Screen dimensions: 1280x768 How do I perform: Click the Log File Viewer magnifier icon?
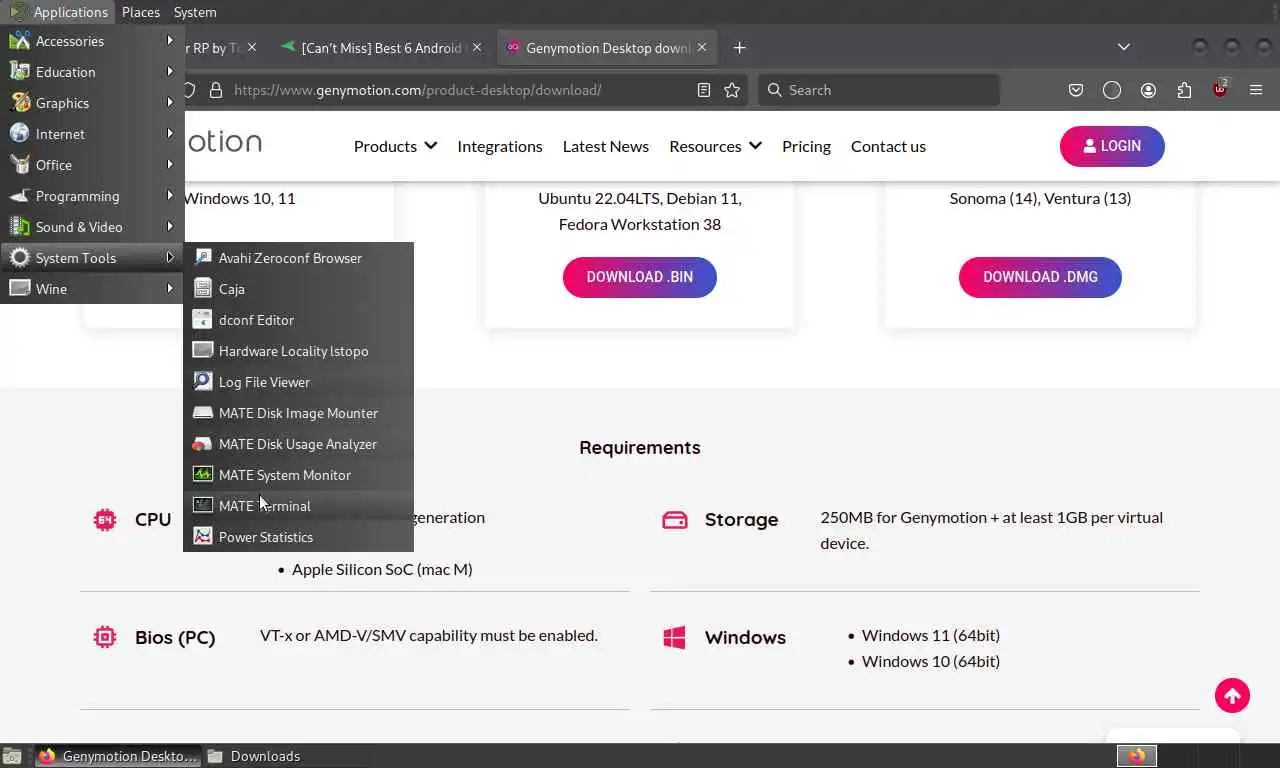tap(203, 382)
